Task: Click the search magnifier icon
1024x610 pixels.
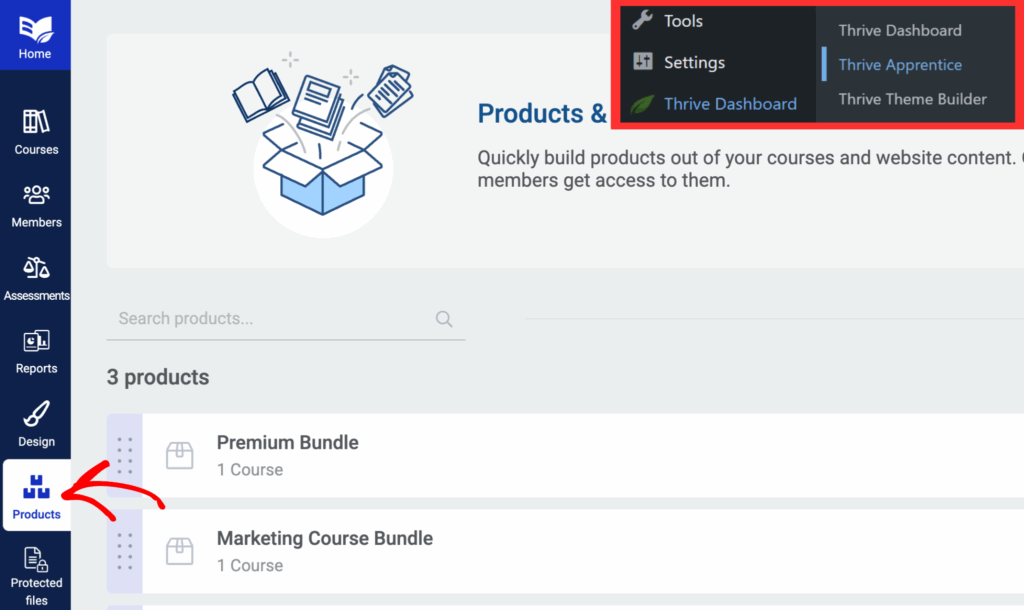Action: click(x=444, y=319)
